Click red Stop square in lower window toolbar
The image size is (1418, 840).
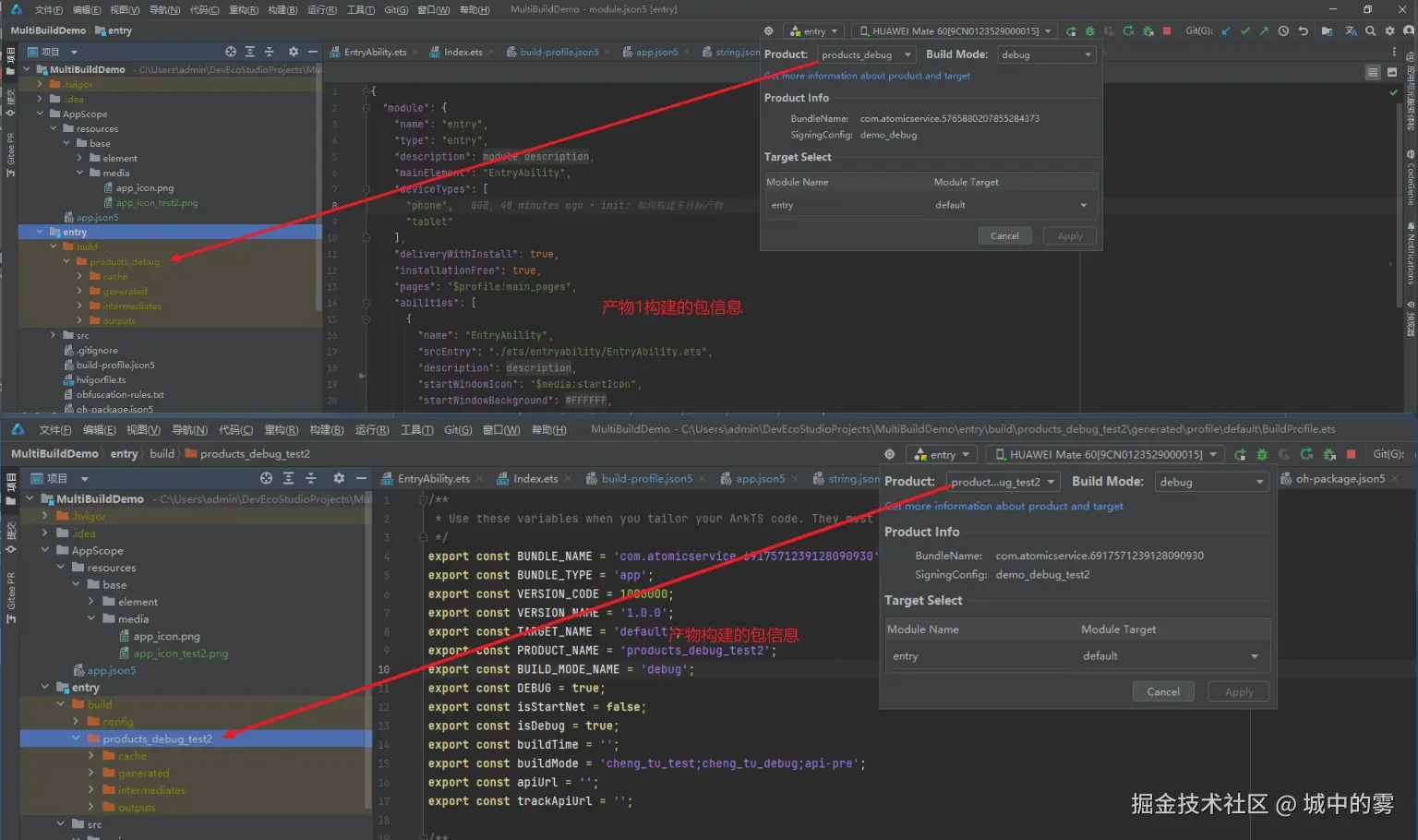[1352, 454]
